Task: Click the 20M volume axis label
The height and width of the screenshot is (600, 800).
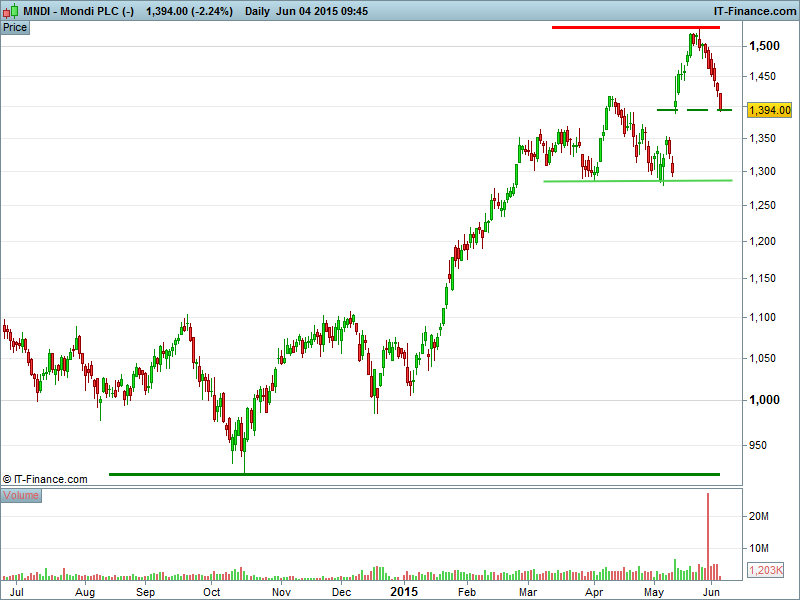Action: pyautogui.click(x=759, y=516)
